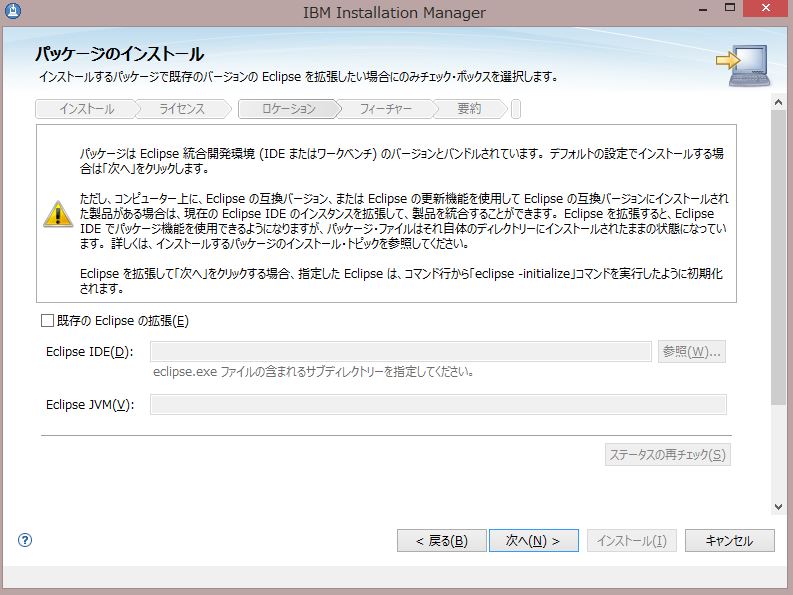Go to the ライセンス wizard step

click(x=182, y=109)
